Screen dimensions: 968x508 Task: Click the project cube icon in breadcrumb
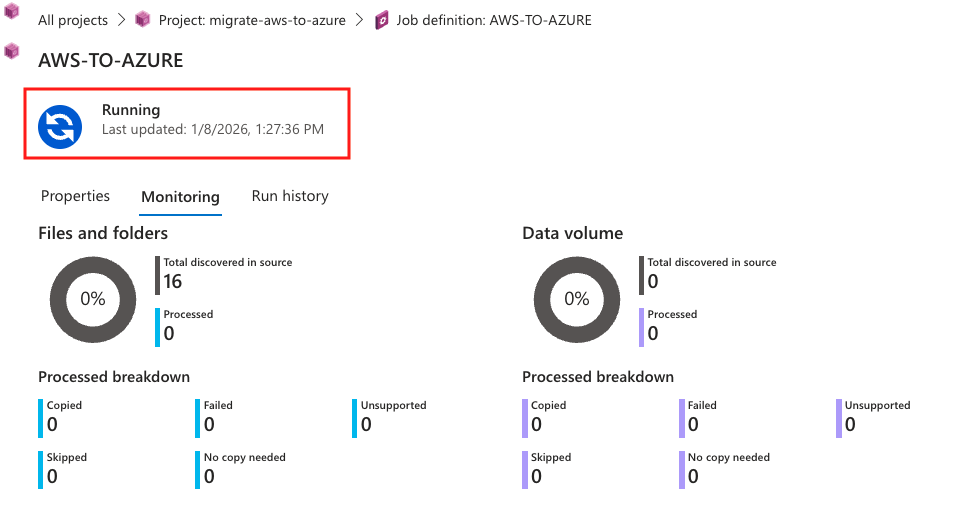tap(143, 20)
